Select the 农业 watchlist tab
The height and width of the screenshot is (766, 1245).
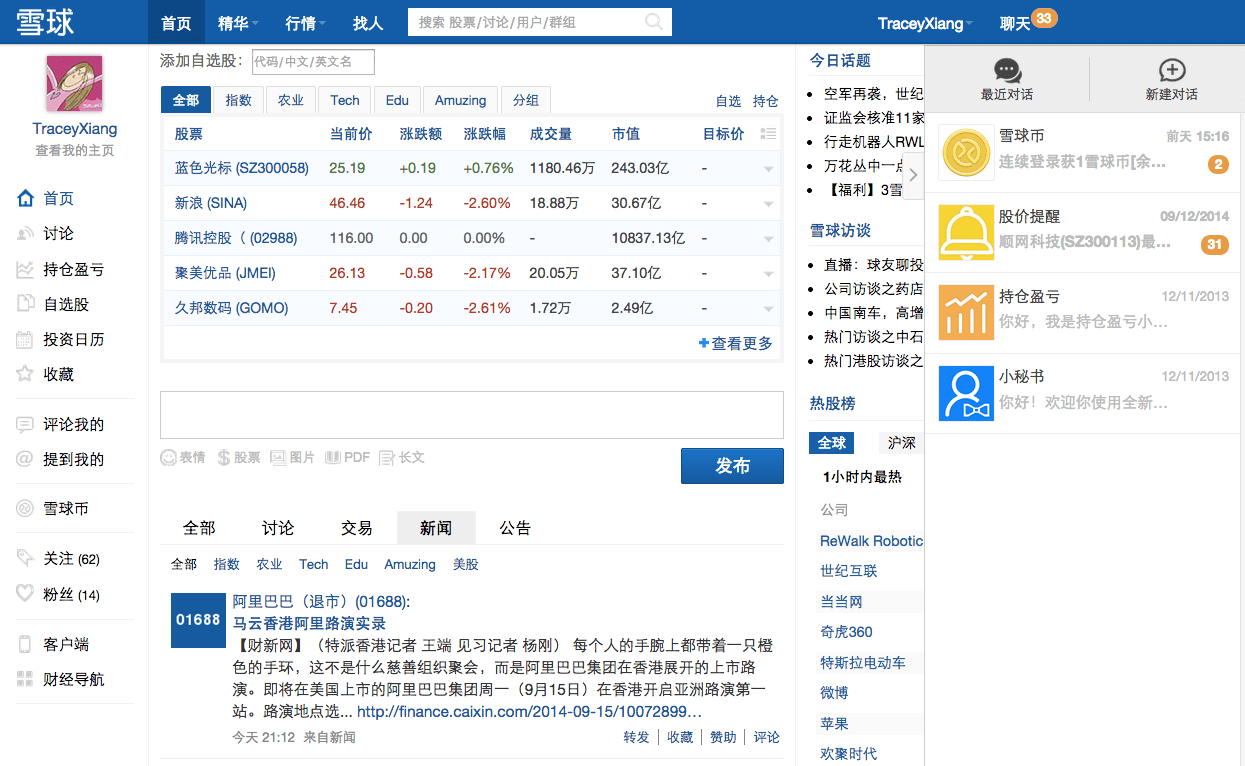[x=291, y=100]
